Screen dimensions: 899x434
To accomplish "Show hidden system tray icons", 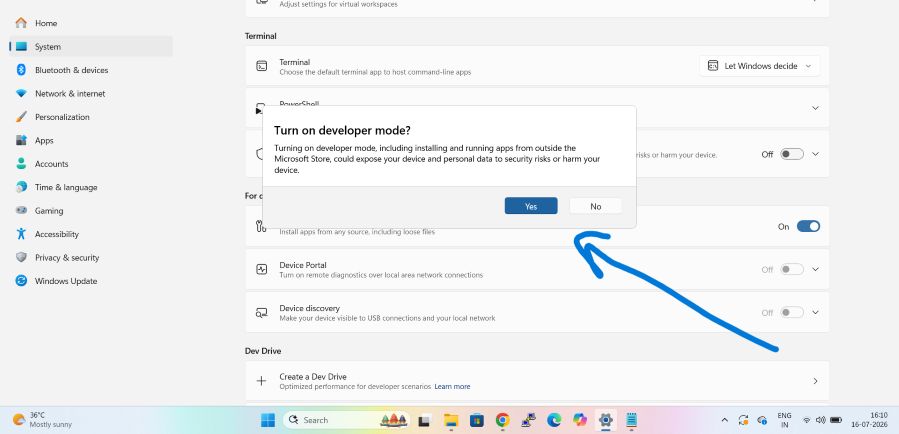I will 724,420.
